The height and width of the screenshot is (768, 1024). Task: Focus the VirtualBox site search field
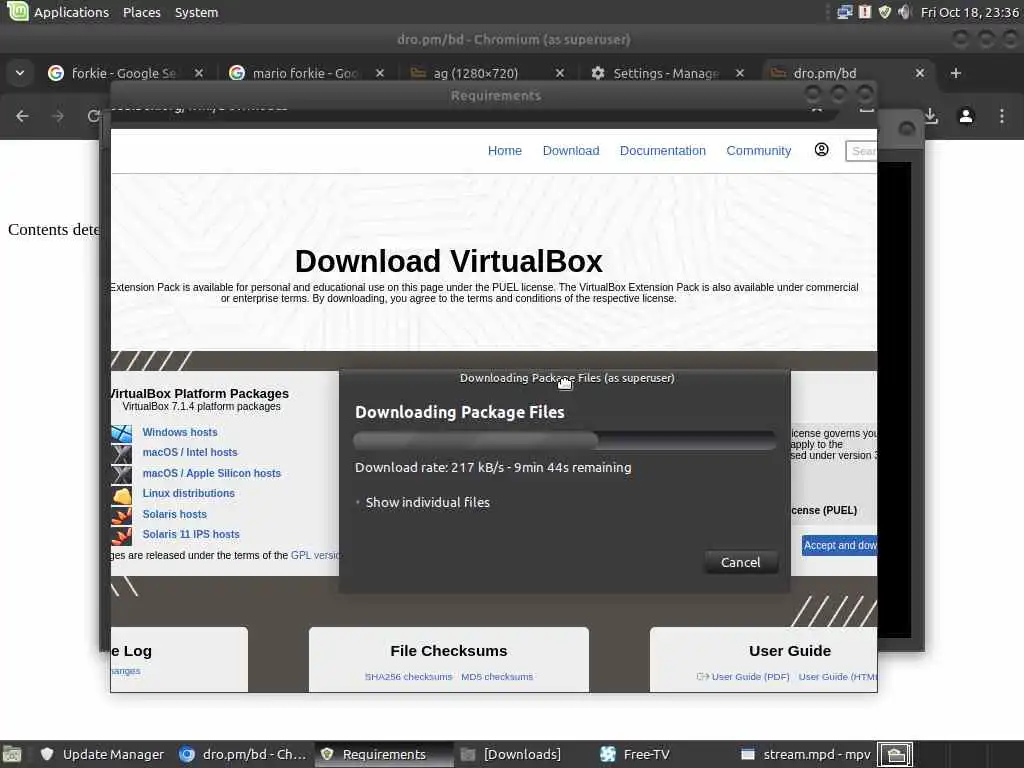[861, 151]
